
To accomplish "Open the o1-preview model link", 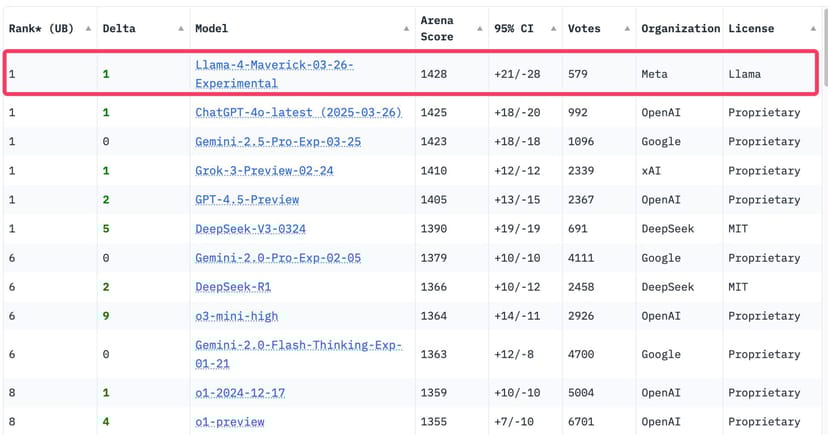I will coord(229,422).
